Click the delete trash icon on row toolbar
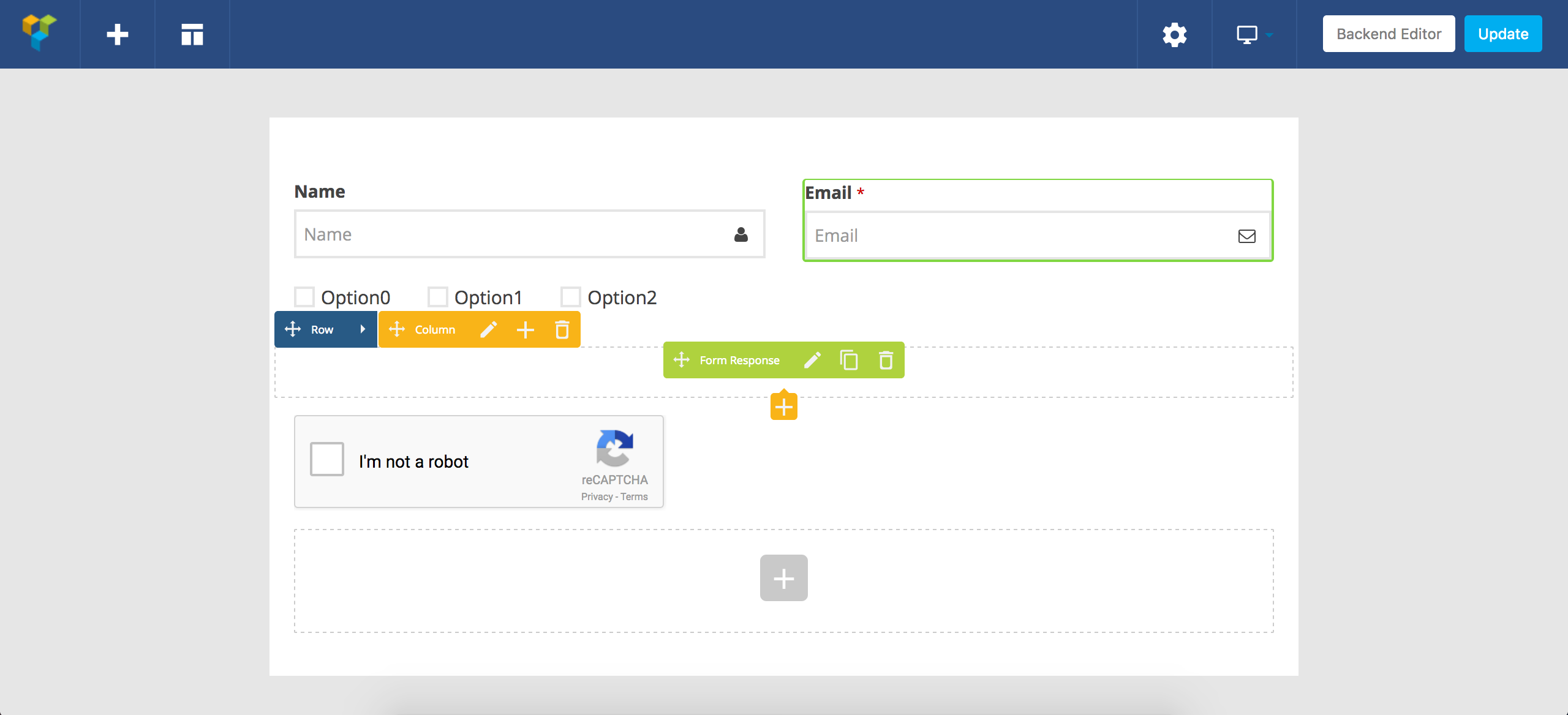 tap(562, 329)
